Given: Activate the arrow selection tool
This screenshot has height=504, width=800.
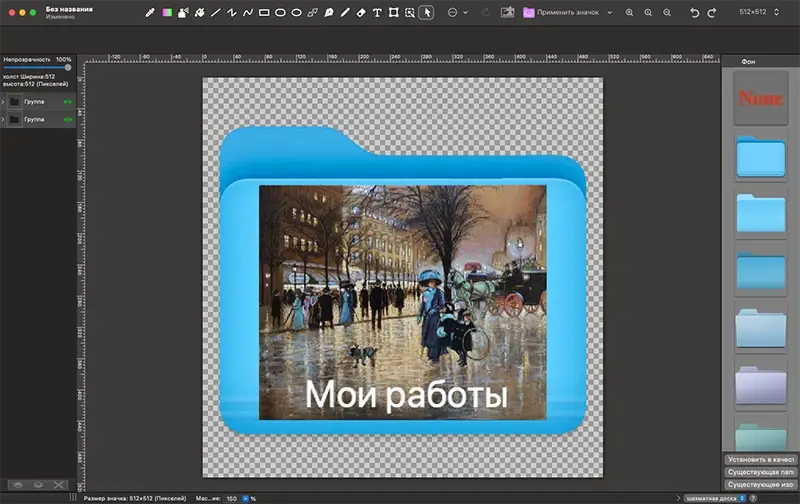Looking at the screenshot, I should (426, 12).
